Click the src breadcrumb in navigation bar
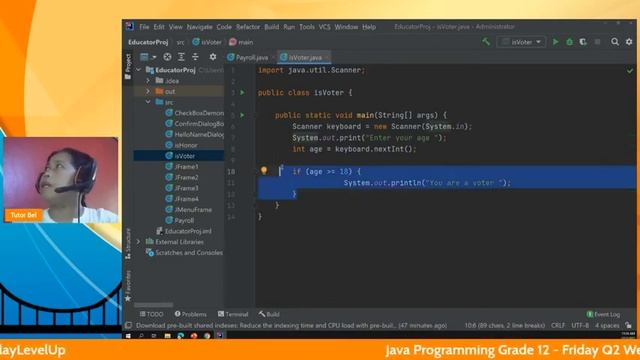Image resolution: width=640 pixels, height=360 pixels. 180,42
